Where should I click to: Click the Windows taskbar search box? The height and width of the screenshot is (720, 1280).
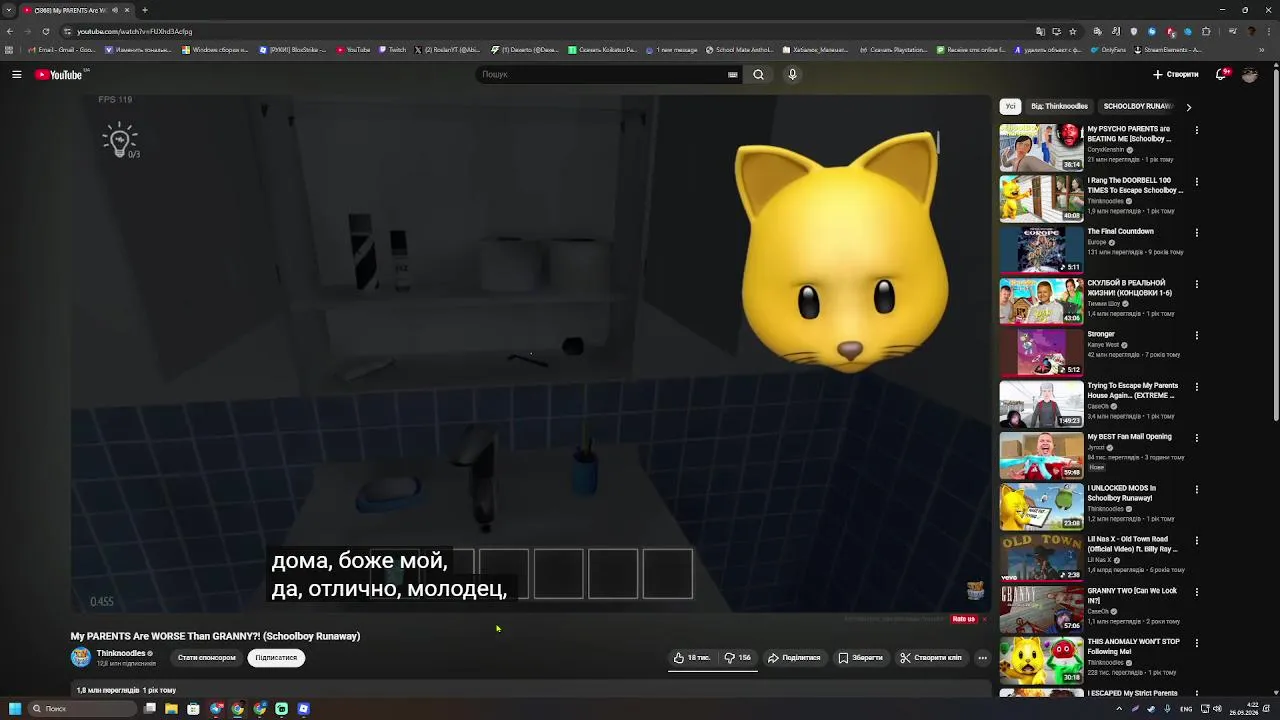pos(82,709)
